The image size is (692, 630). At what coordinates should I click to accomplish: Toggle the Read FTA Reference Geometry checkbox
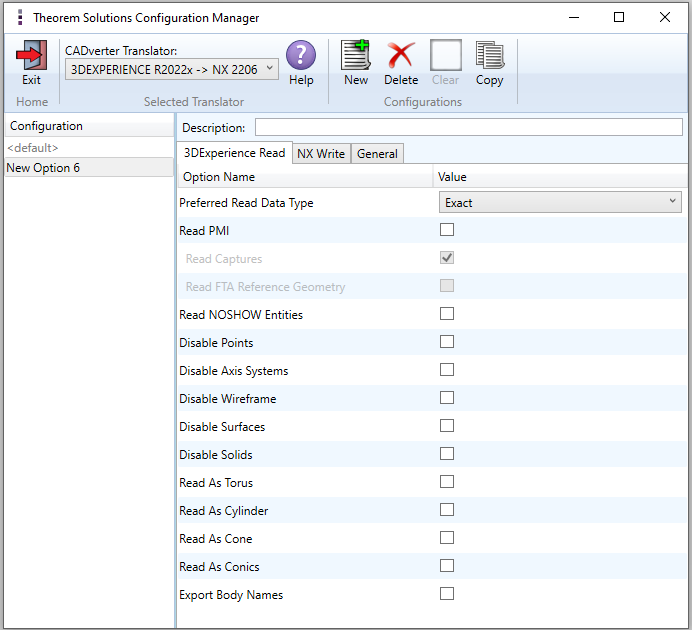[447, 286]
